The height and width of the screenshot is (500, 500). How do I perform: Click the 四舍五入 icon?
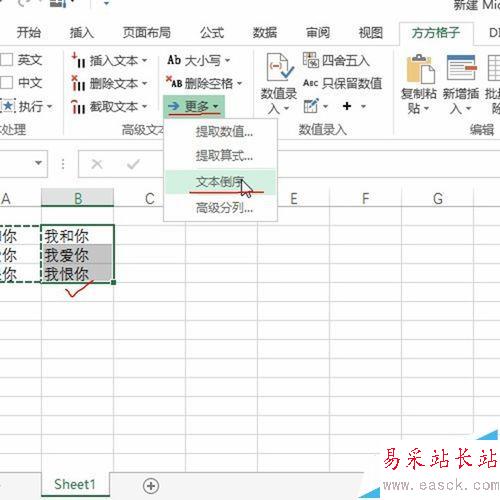tap(311, 60)
